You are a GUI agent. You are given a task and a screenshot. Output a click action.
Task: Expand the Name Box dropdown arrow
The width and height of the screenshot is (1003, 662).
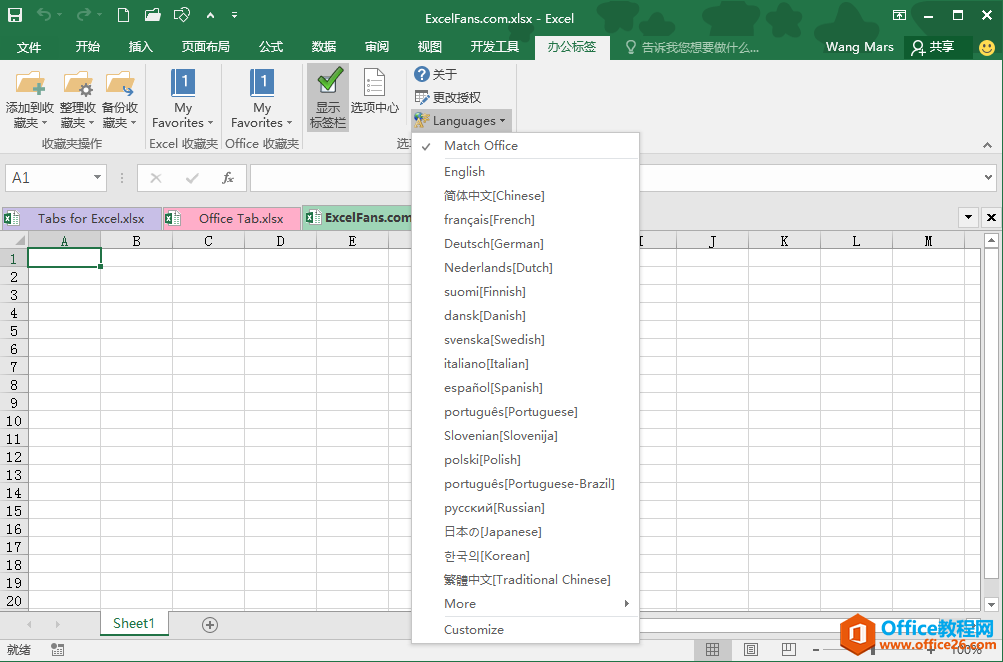(97, 177)
